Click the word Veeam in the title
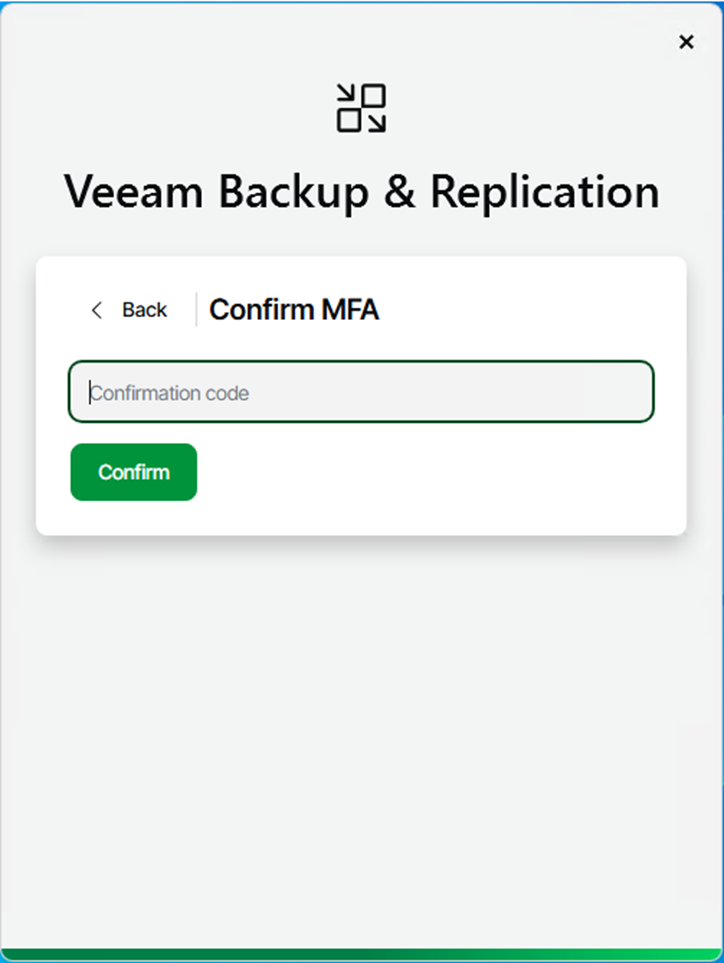This screenshot has height=963, width=724. [x=135, y=191]
